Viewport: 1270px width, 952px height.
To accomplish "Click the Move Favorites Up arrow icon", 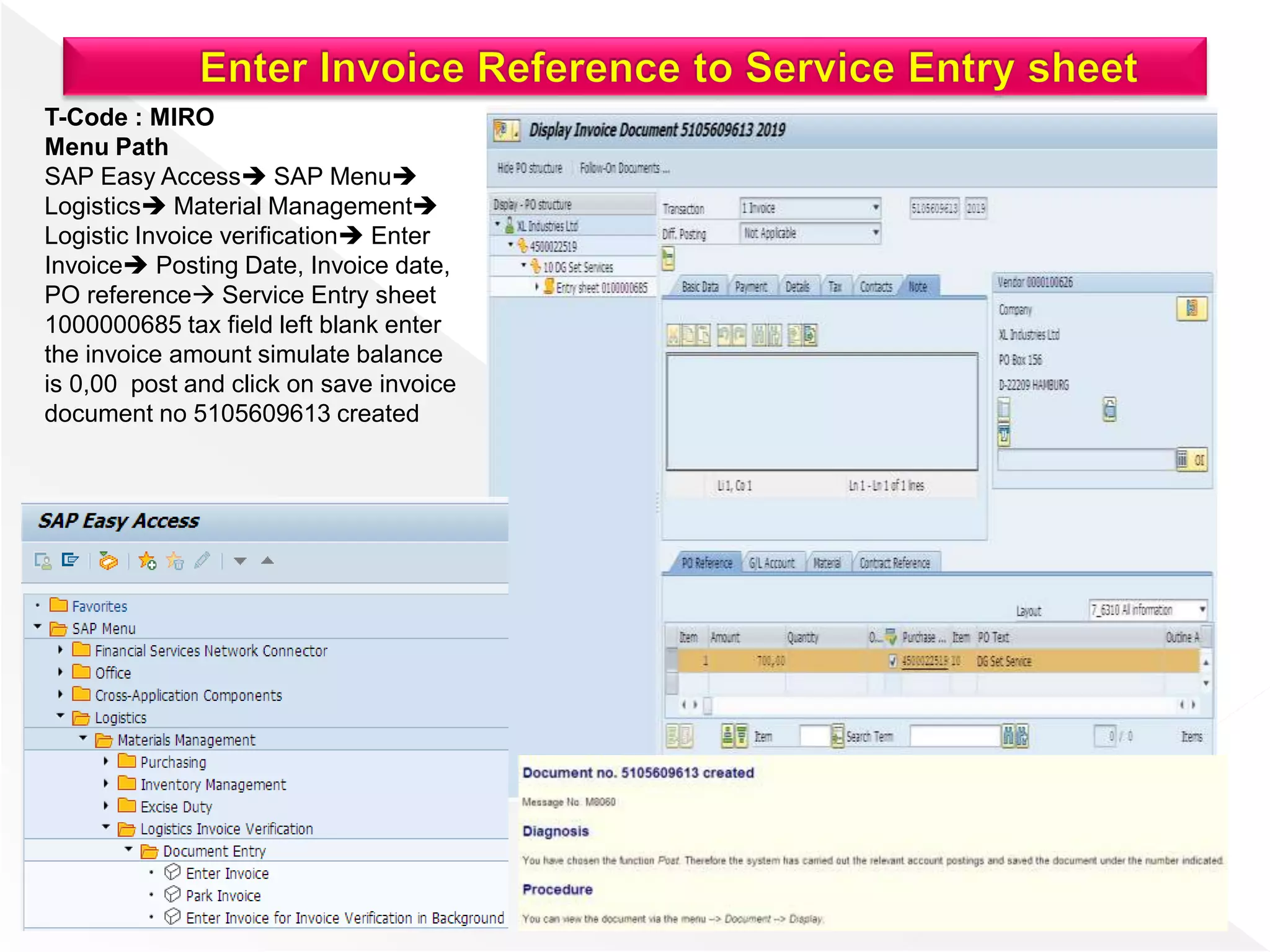I will click(x=267, y=561).
